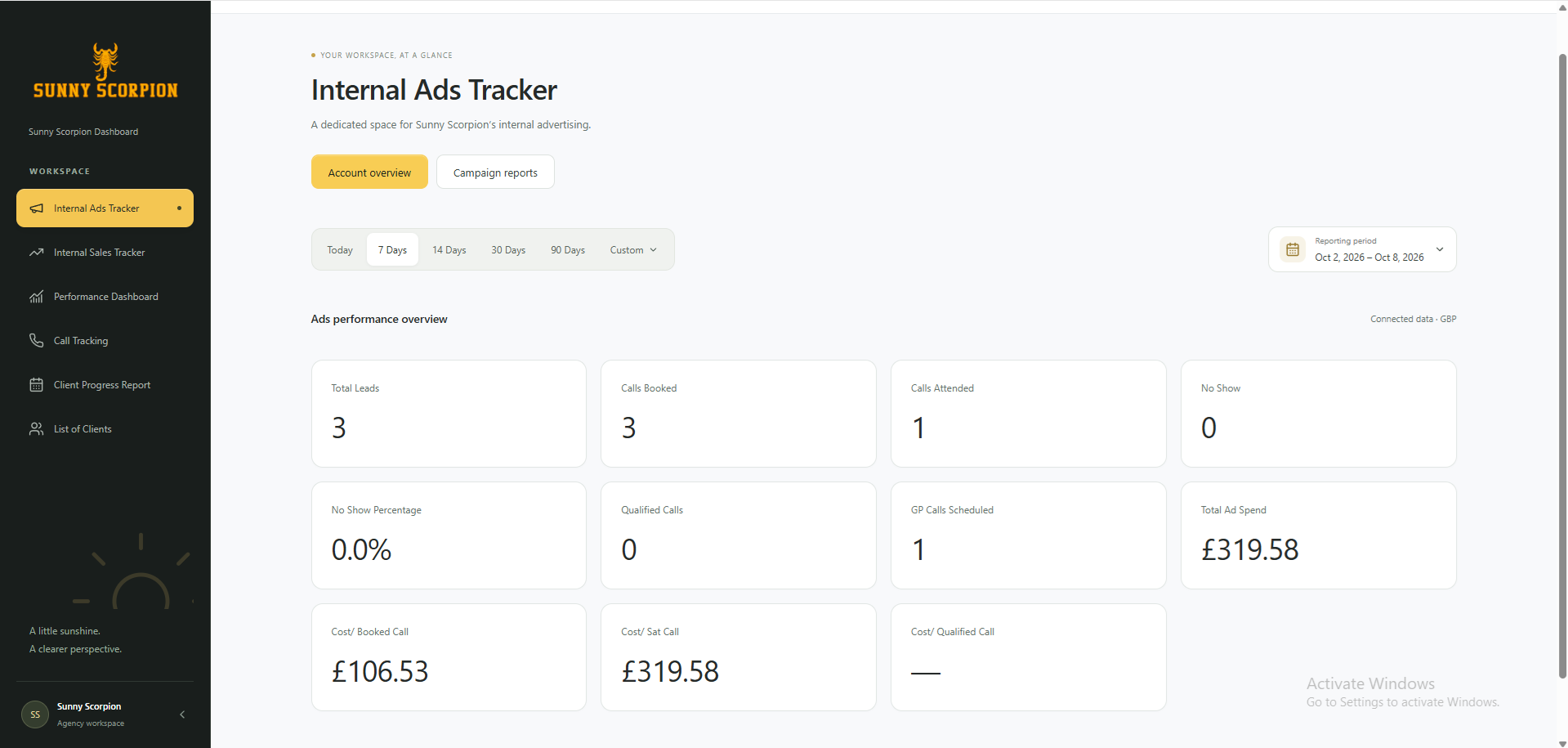Screen dimensions: 1568x748
Task: Select the 7 Days range
Action: click(x=392, y=250)
